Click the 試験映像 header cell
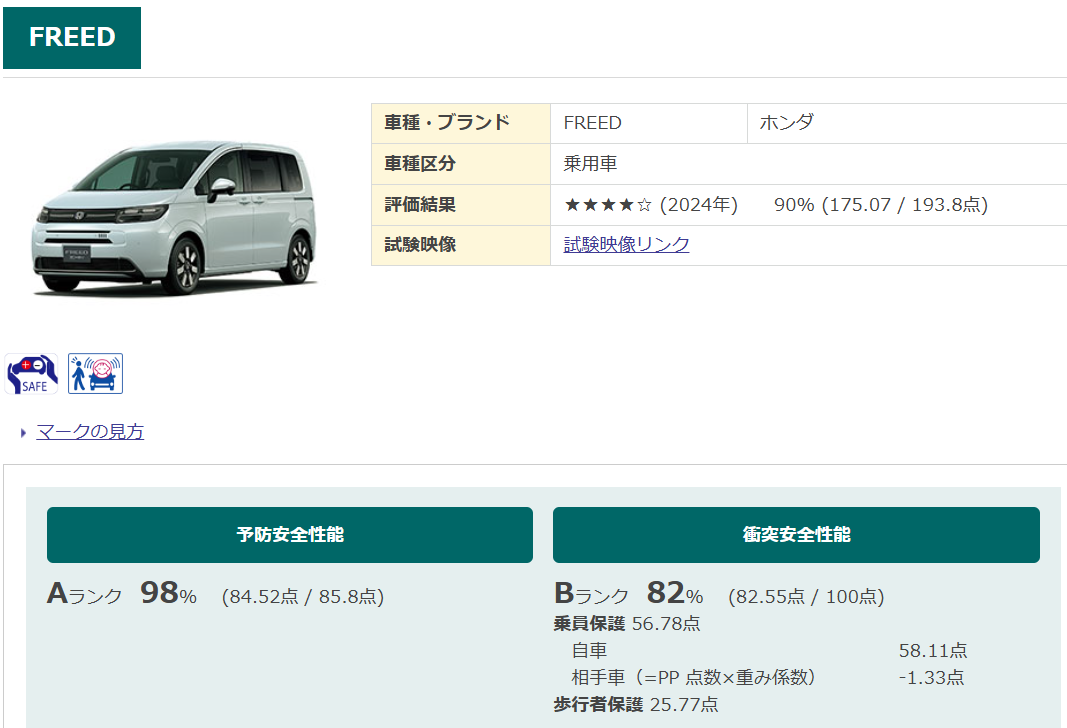 [x=461, y=245]
